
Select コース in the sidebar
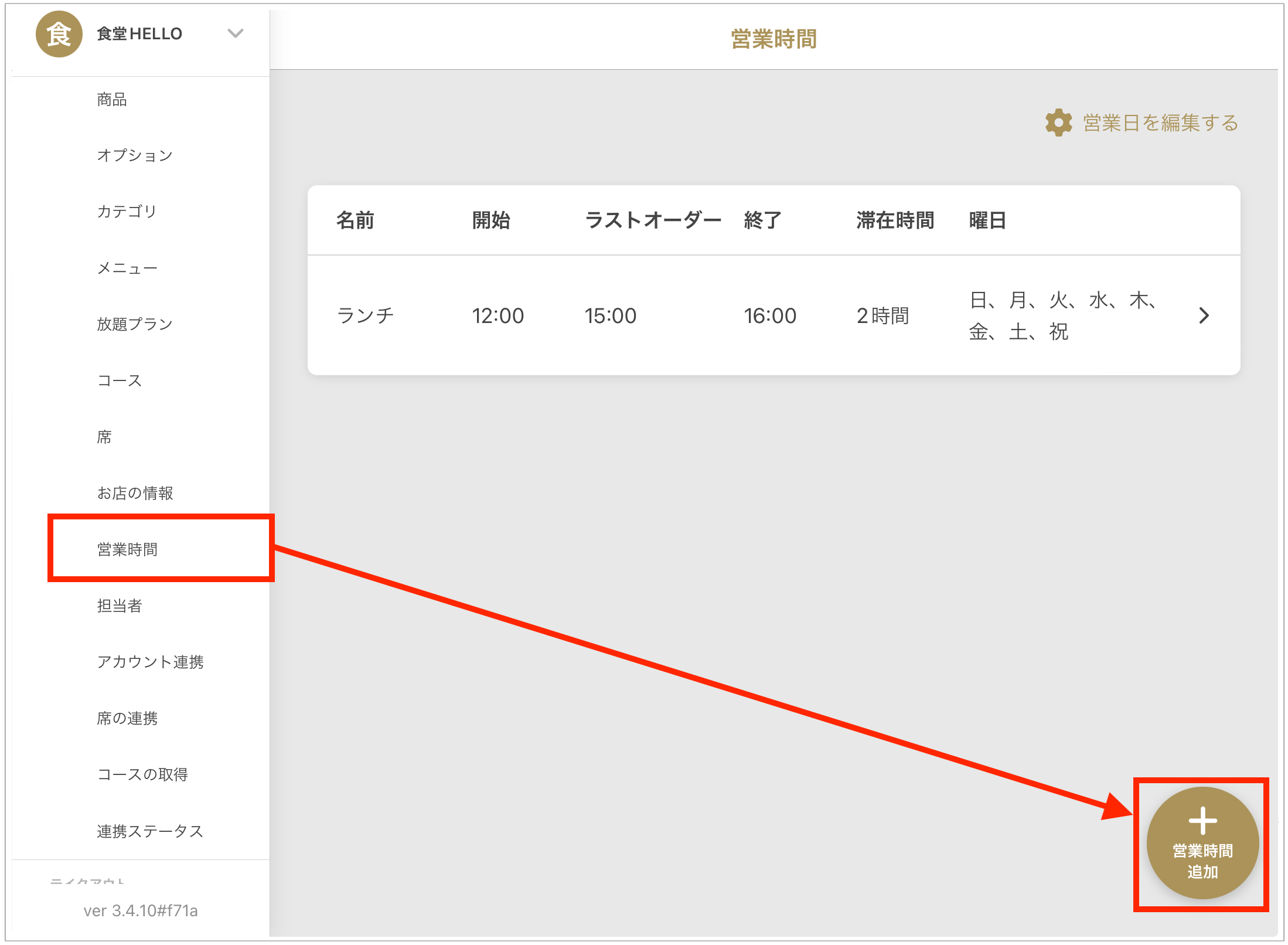tap(120, 380)
